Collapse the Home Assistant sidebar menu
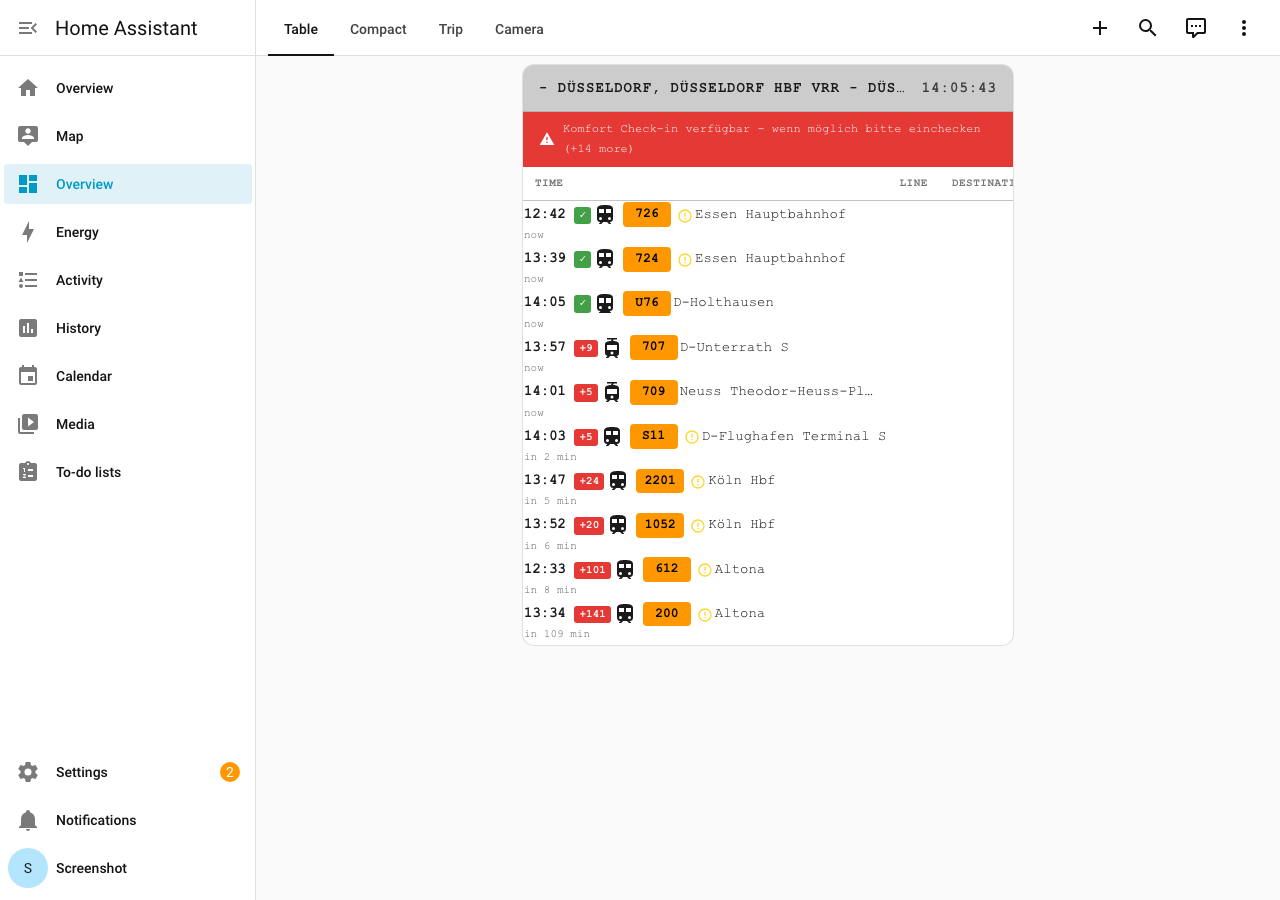1280x900 pixels. tap(28, 28)
